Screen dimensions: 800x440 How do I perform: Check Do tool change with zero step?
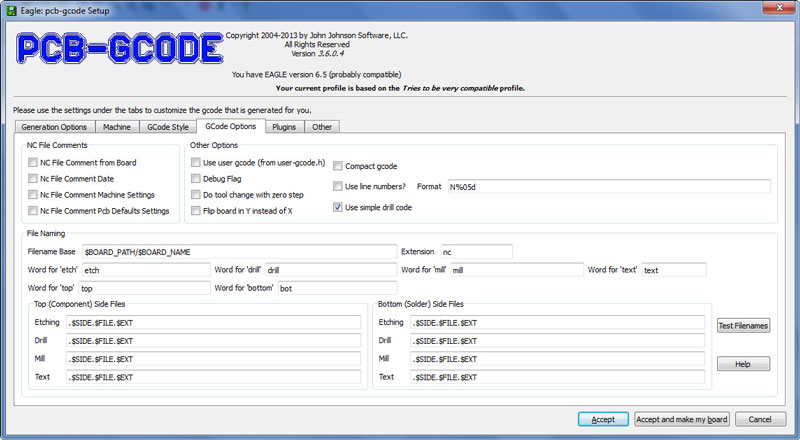click(195, 194)
